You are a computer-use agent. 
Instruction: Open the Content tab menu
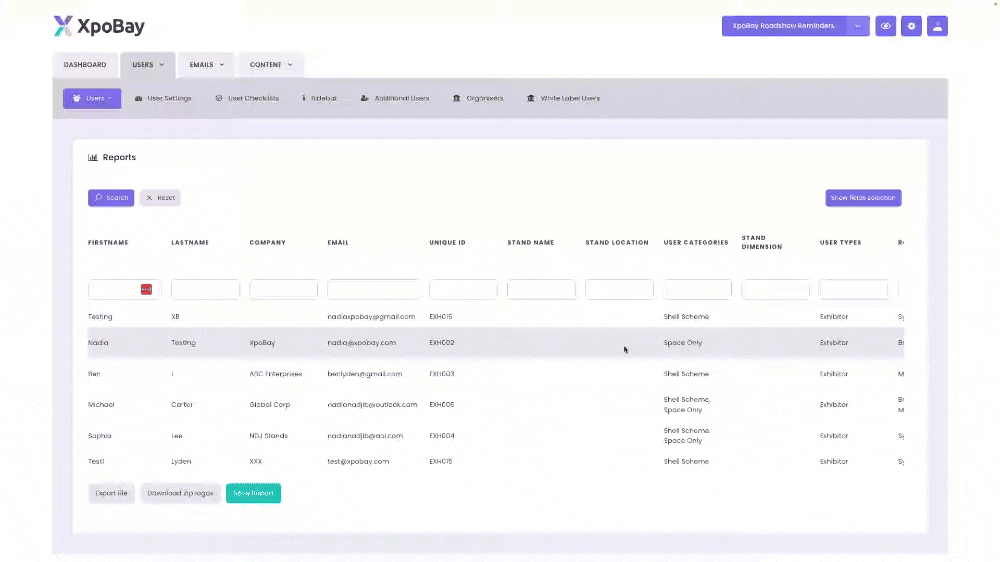coord(271,65)
